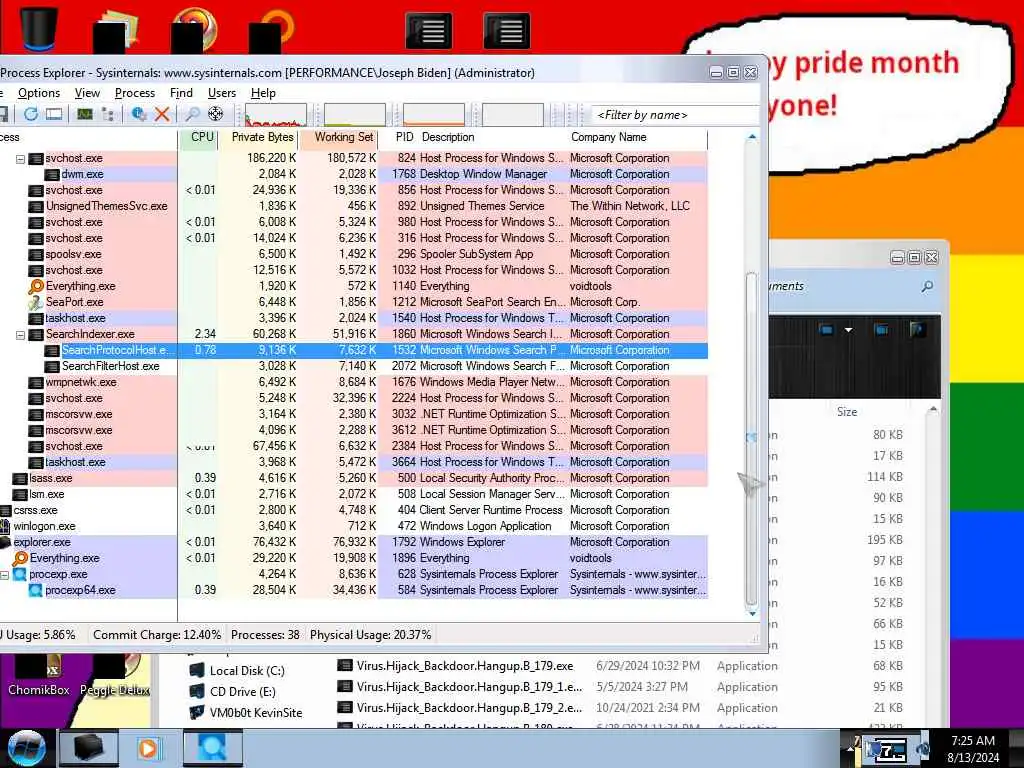This screenshot has width=1024, height=768.
Task: Click the Everything.exe icon under explorer.exe
Action: click(x=20, y=558)
